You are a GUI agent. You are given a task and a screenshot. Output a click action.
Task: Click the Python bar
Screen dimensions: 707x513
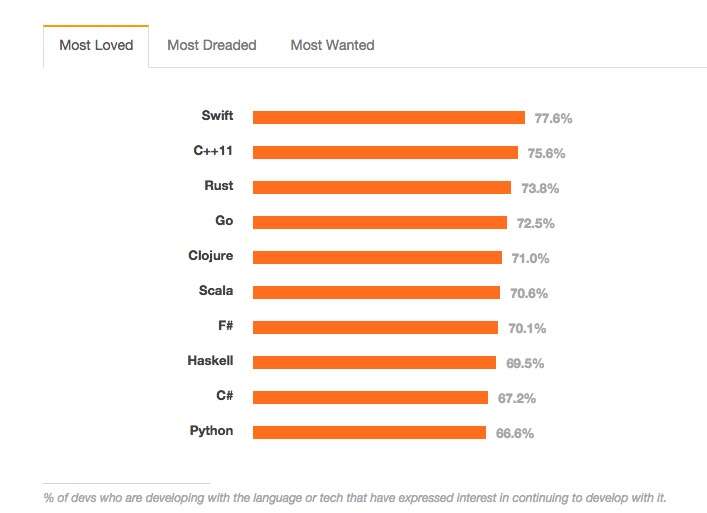369,432
